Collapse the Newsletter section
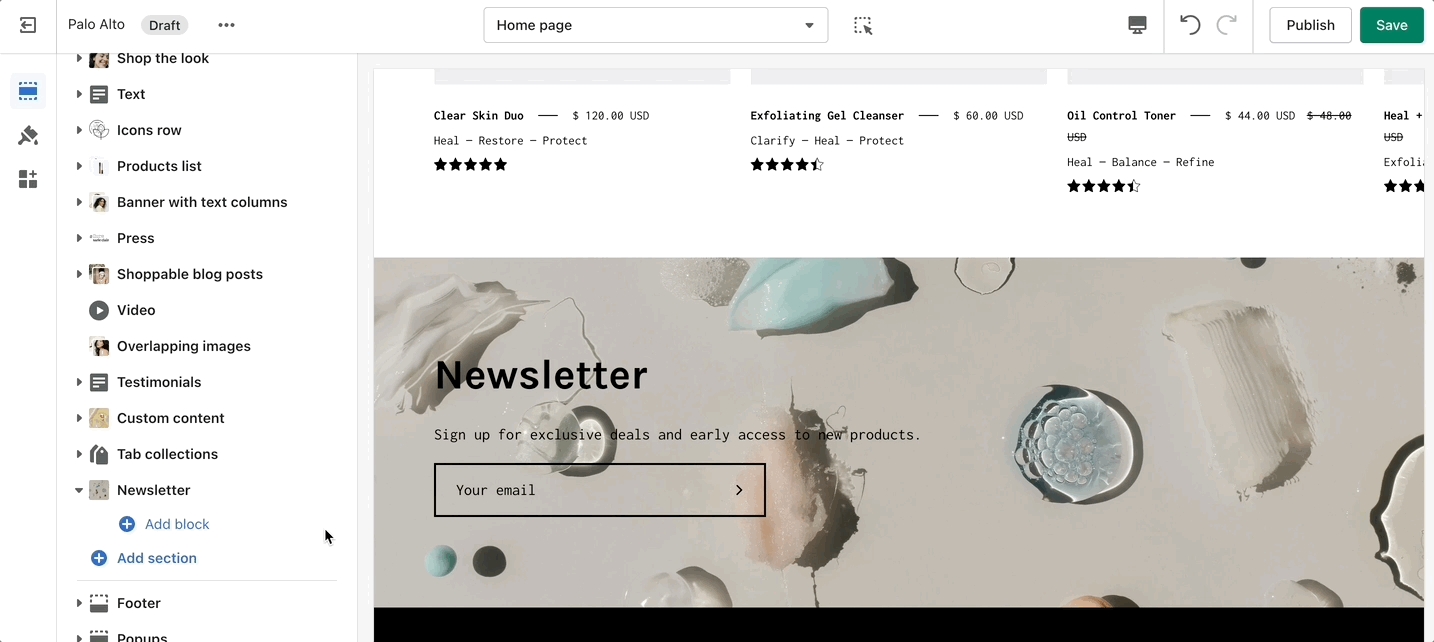This screenshot has height=642, width=1434. point(79,490)
